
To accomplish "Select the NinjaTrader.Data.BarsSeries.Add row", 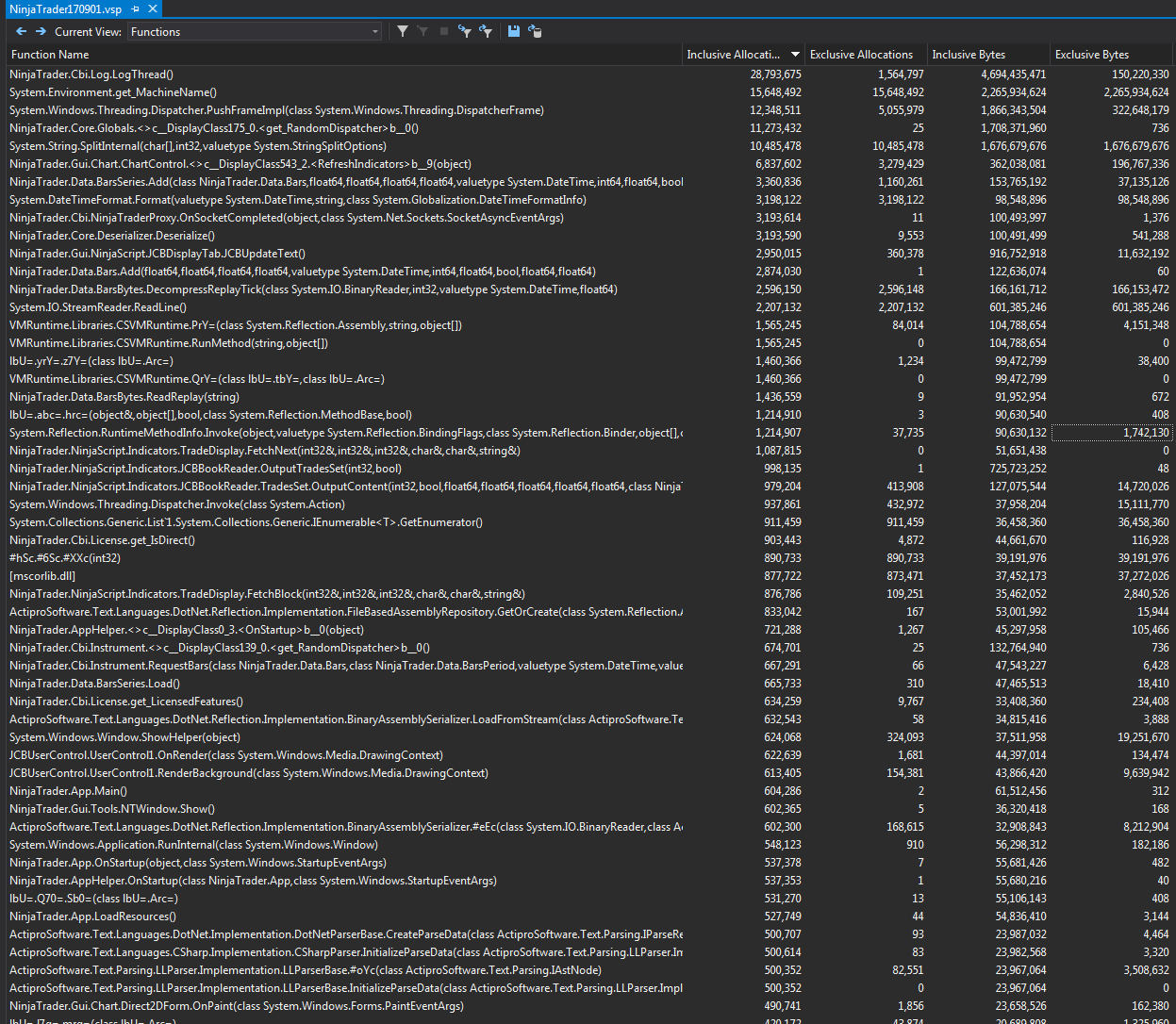I will pos(588,182).
